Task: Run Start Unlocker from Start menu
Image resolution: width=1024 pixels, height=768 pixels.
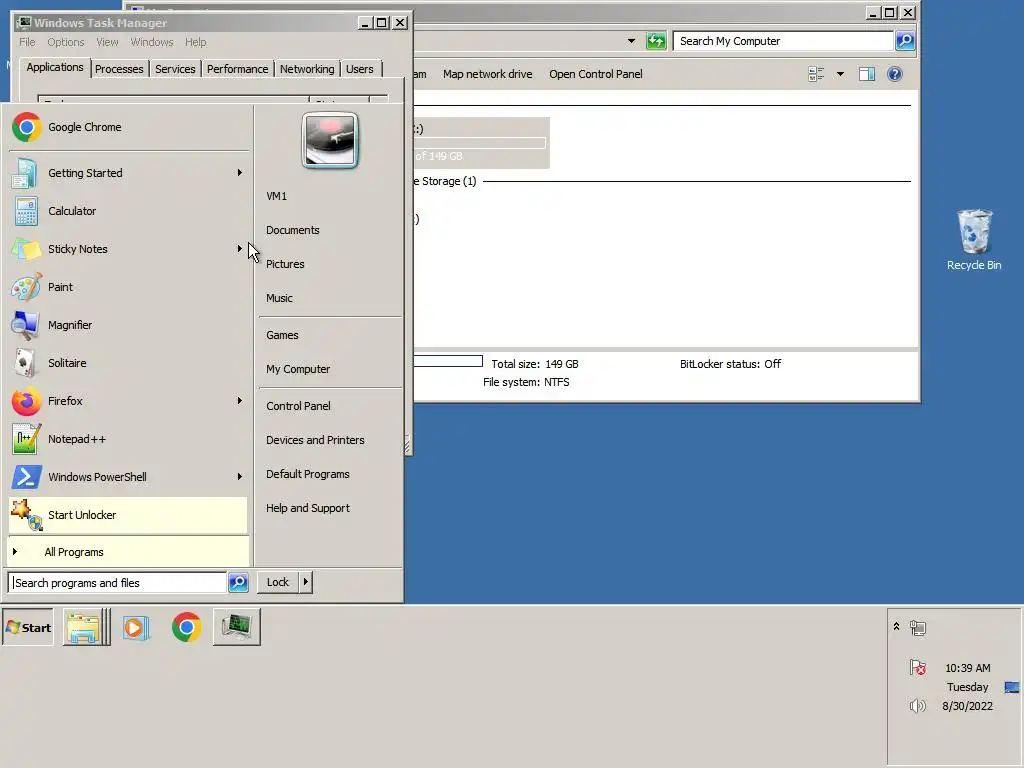Action: tap(129, 515)
